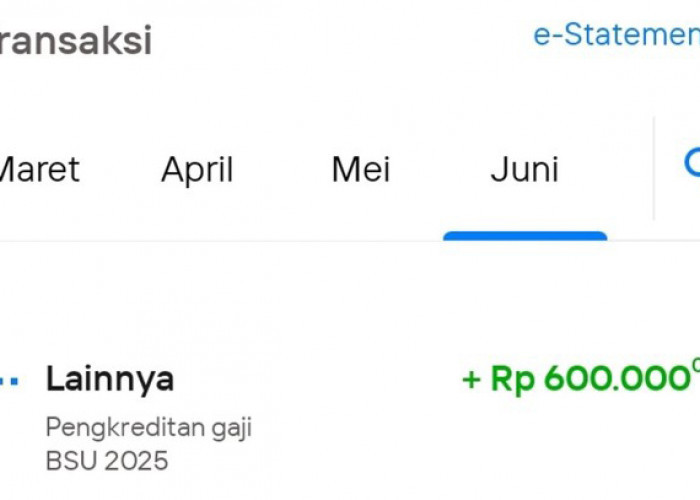Image resolution: width=700 pixels, height=500 pixels.
Task: Tap the blue search icon beside the month tabs
Action: coord(692,163)
